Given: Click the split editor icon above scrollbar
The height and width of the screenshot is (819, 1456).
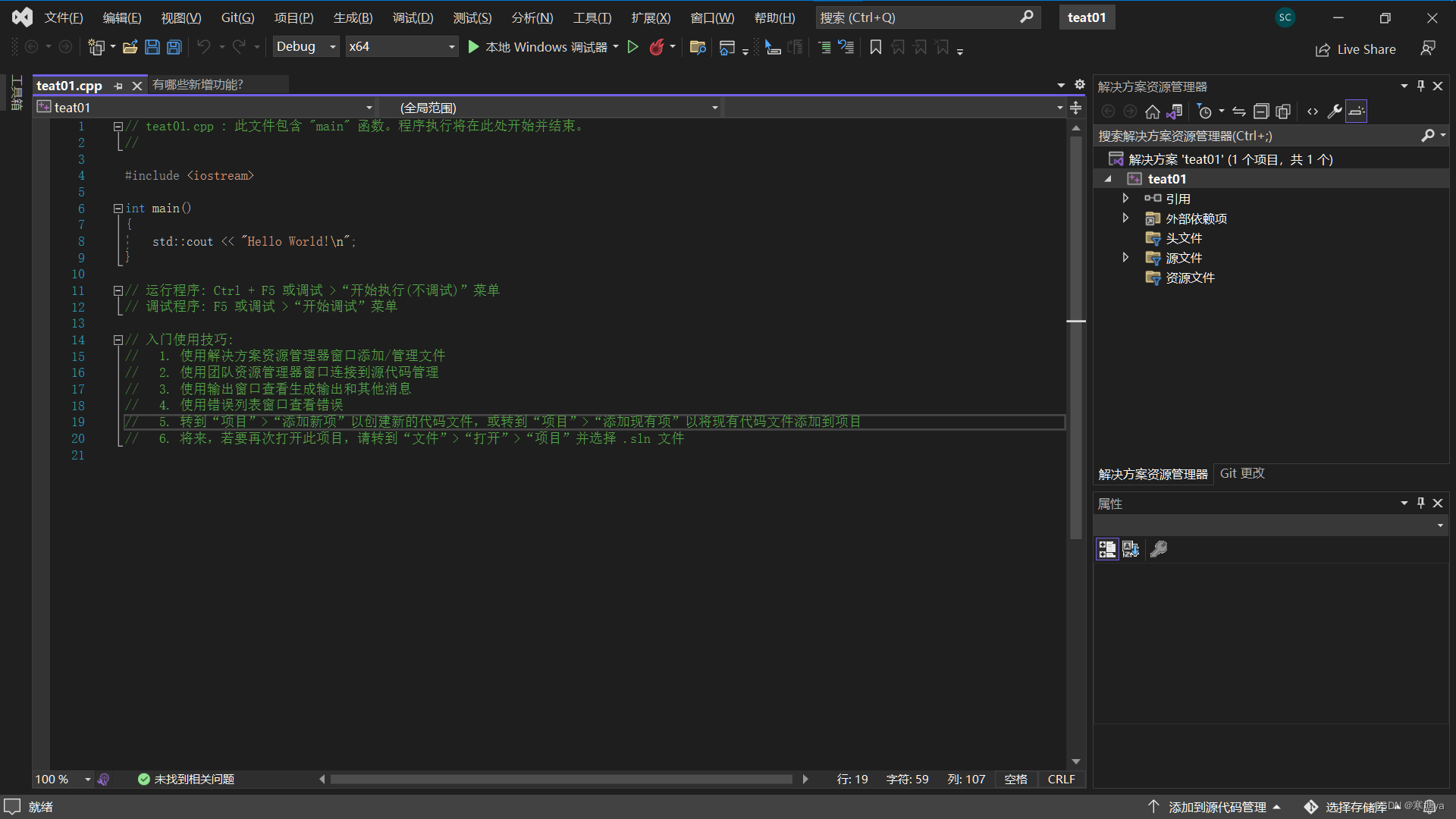Looking at the screenshot, I should click(1075, 108).
